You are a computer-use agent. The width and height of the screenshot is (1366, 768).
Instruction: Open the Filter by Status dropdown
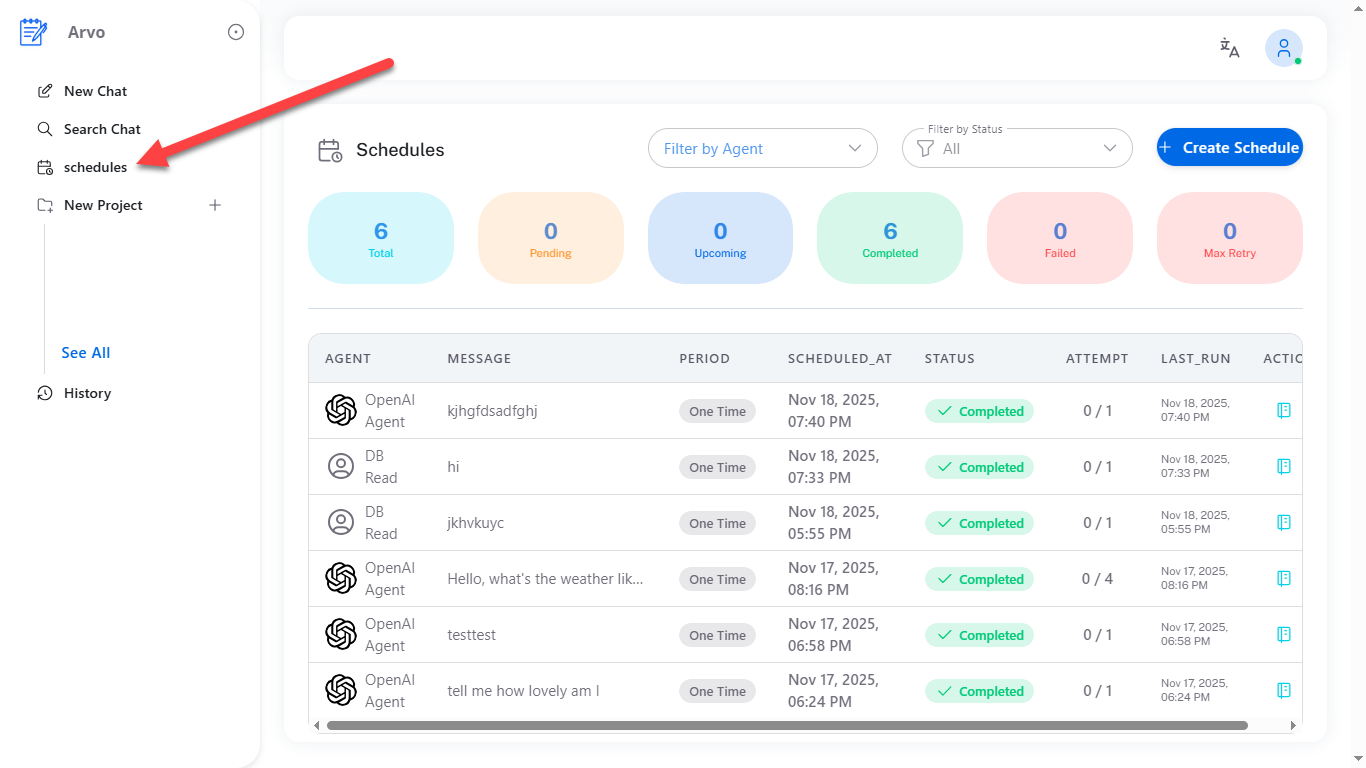[1017, 149]
